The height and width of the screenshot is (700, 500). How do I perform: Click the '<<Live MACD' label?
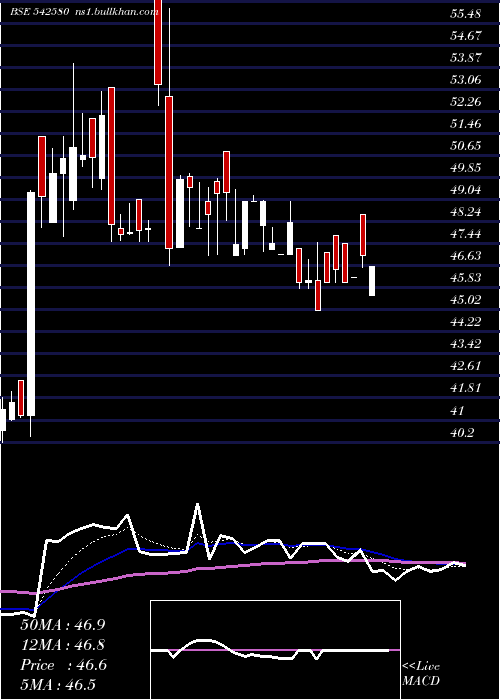pyautogui.click(x=421, y=674)
